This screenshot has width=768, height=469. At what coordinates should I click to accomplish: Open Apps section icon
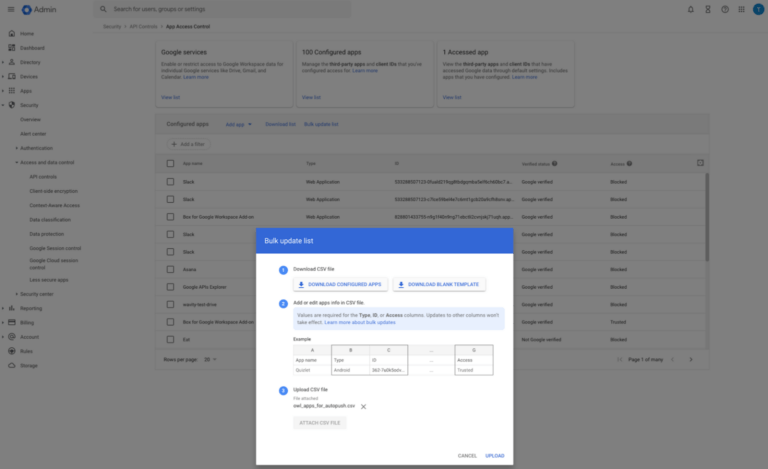pyautogui.click(x=12, y=91)
